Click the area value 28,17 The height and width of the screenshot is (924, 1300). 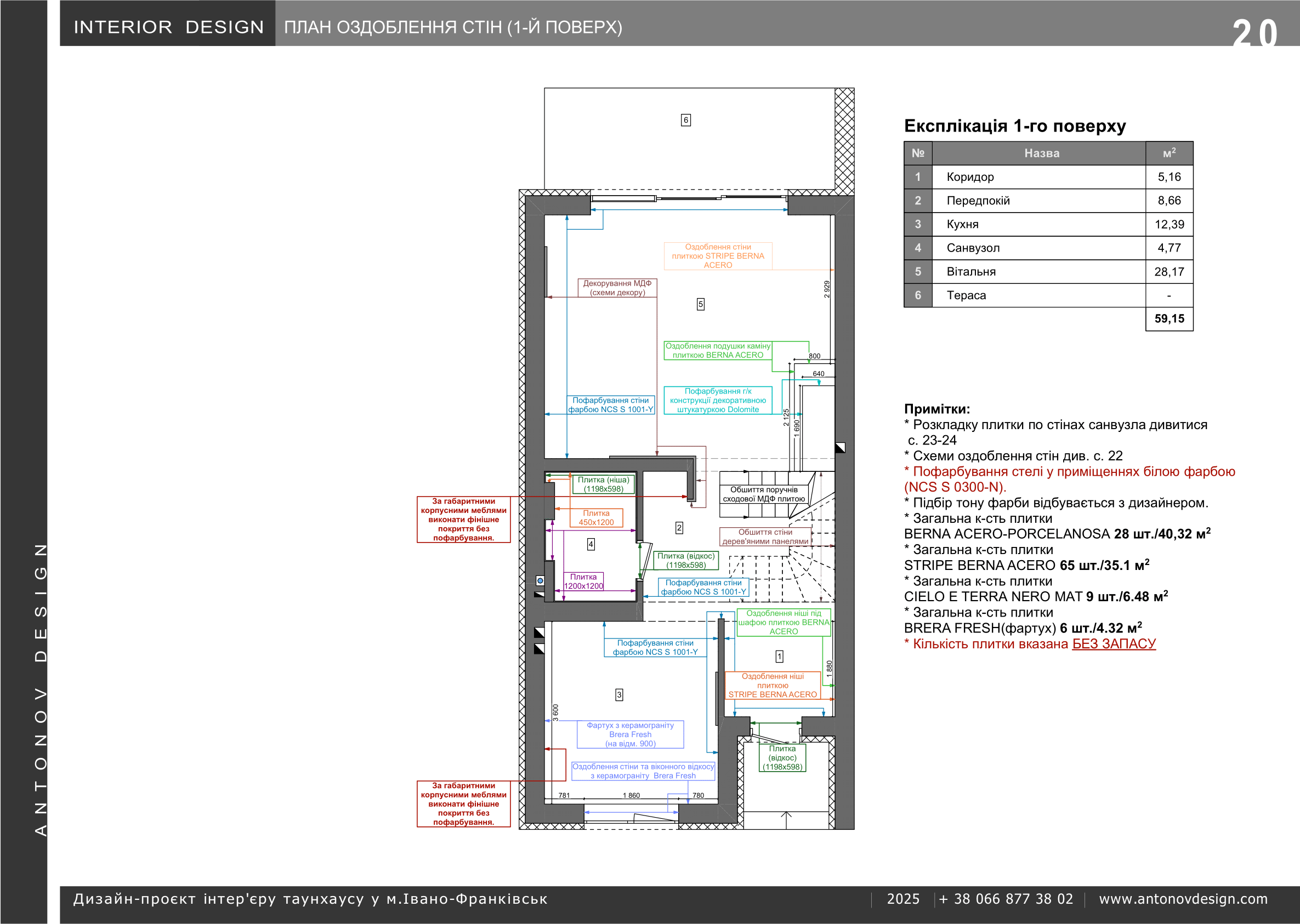point(1169,272)
